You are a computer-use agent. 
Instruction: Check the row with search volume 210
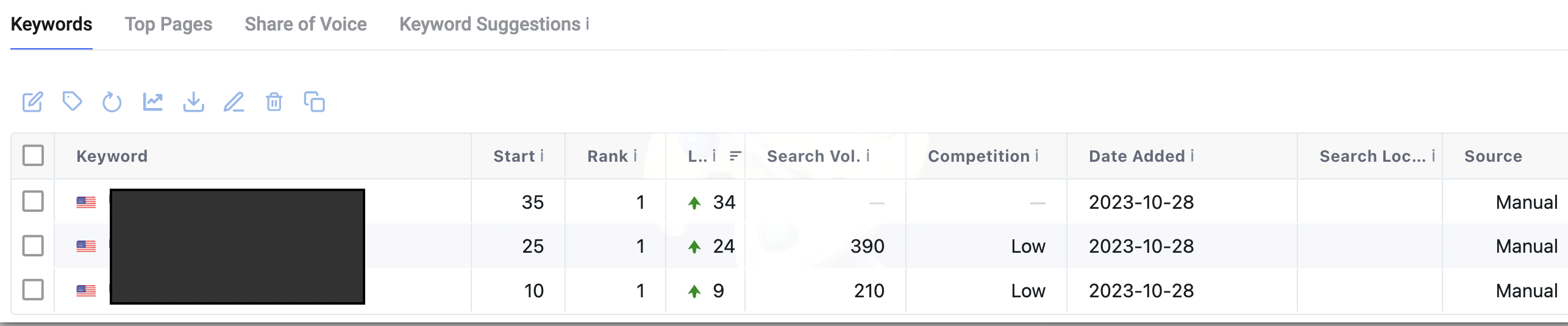pos(33,289)
